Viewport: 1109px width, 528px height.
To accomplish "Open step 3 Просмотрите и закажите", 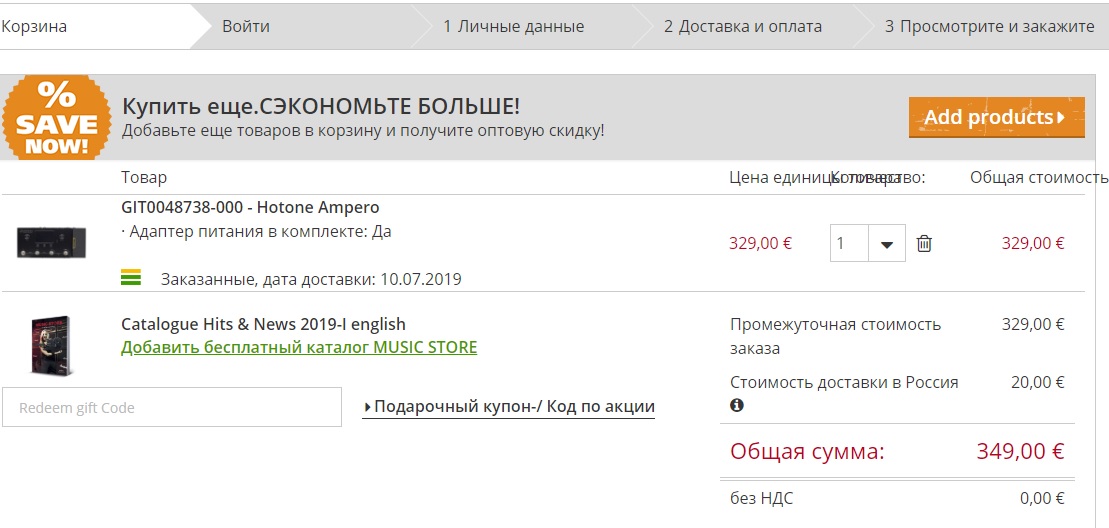I will tap(989, 26).
